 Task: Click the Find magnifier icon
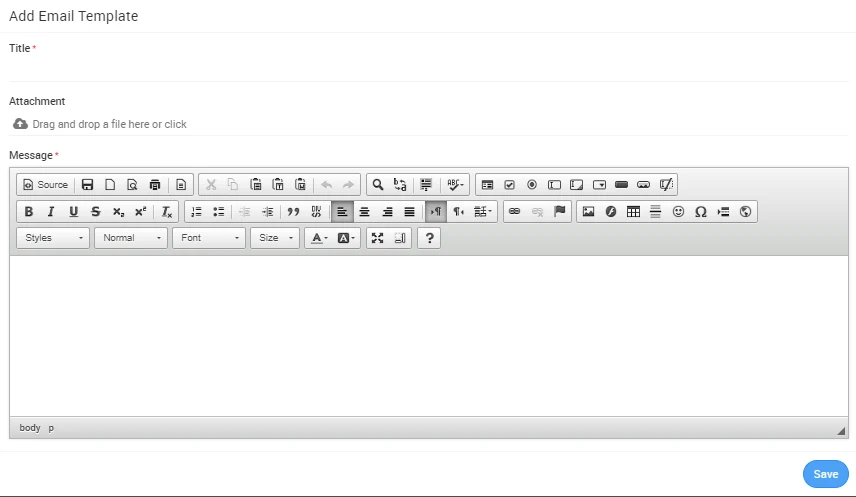pos(378,185)
